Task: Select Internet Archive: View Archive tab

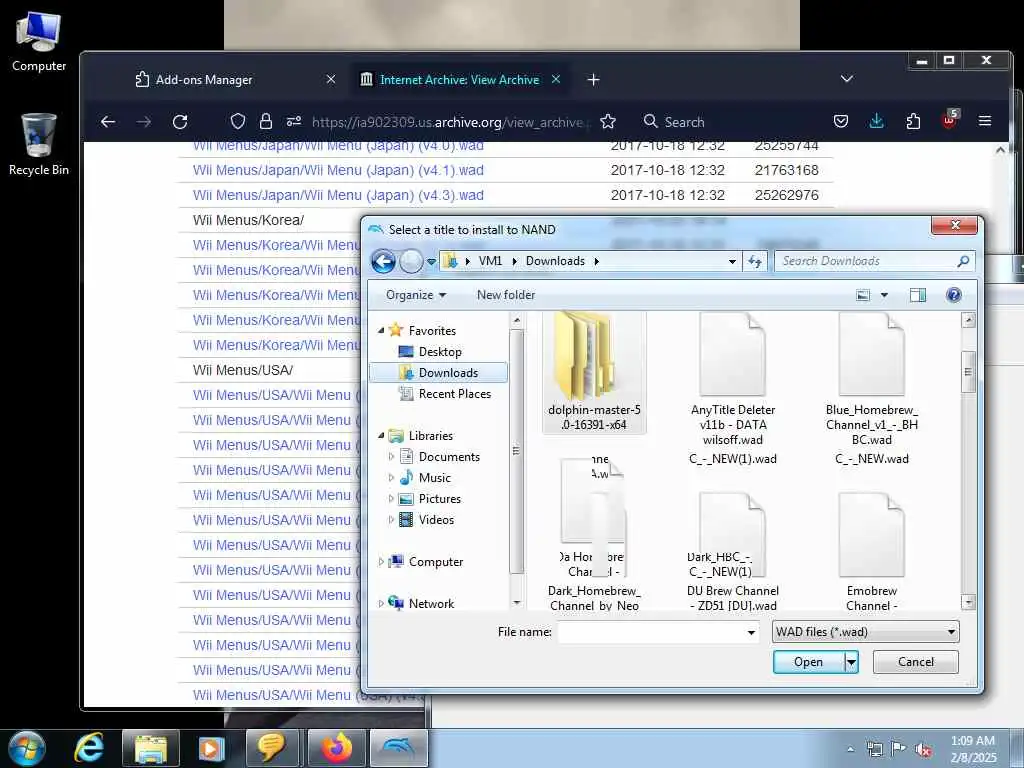Action: 460,80
